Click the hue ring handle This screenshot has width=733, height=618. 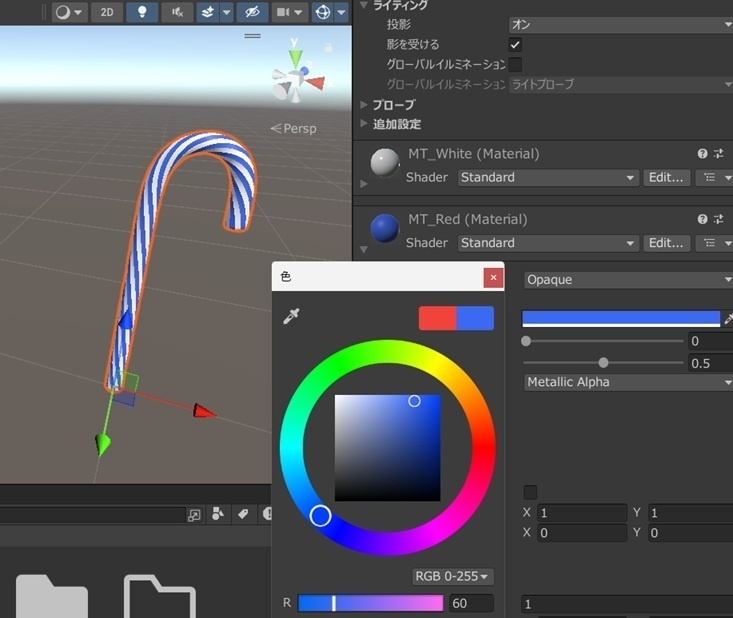pos(320,516)
